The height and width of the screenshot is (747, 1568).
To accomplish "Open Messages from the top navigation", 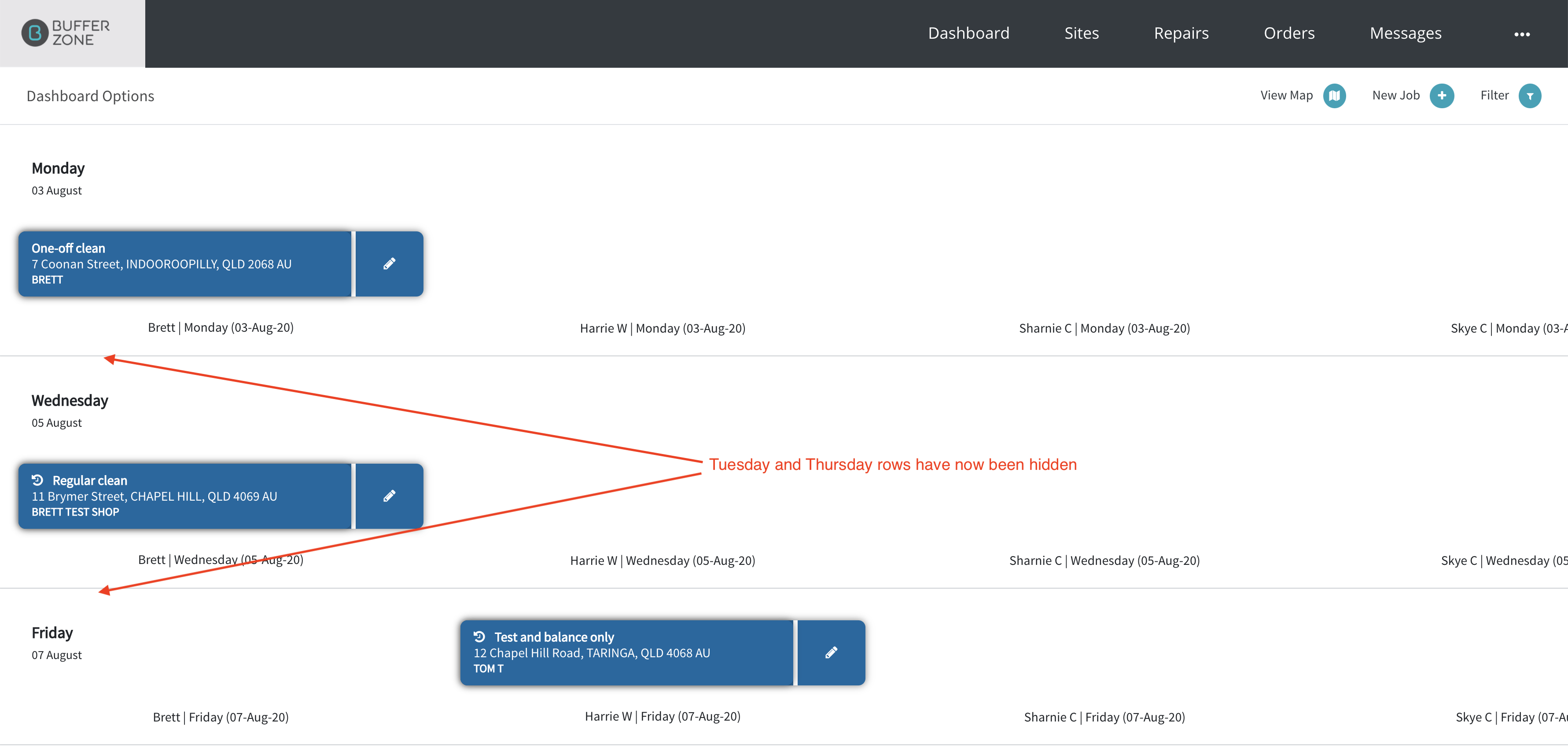I will pyautogui.click(x=1405, y=33).
